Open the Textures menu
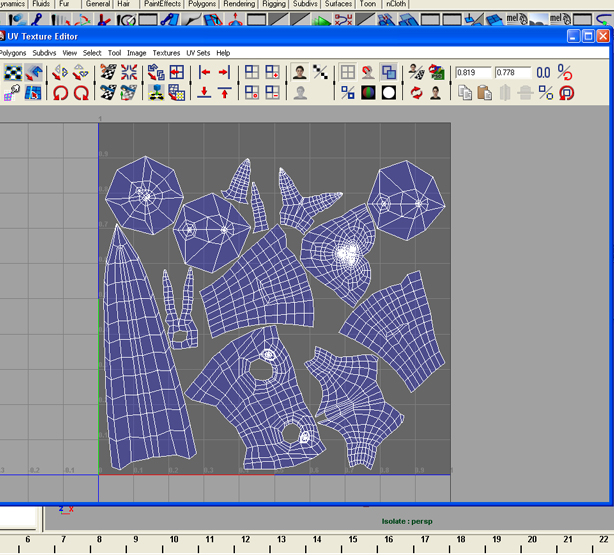This screenshot has height=555, width=614. tap(166, 53)
